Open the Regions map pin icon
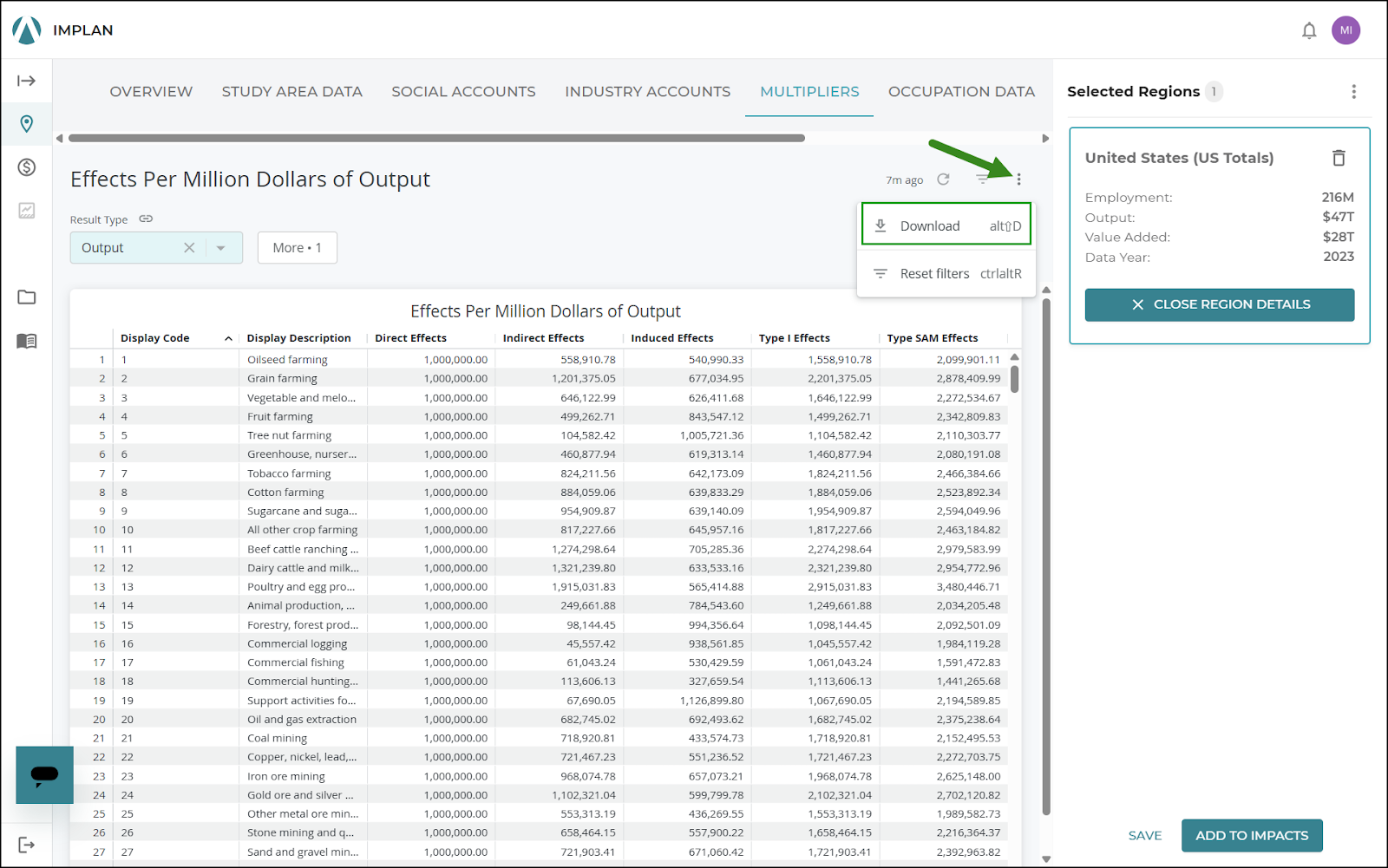Viewport: 1388px width, 868px height. [27, 124]
